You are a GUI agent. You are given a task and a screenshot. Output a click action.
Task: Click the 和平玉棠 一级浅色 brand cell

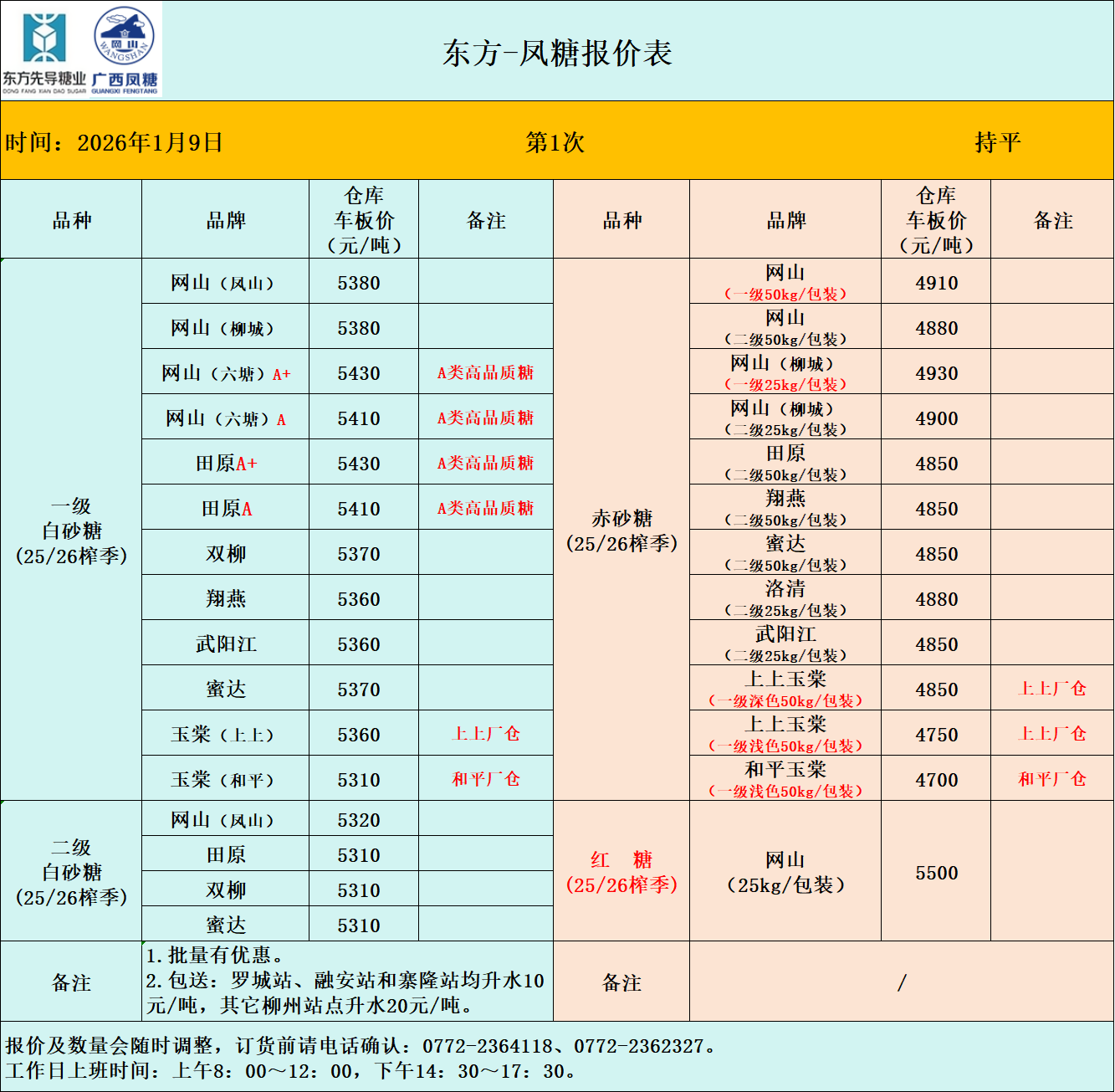pyautogui.click(x=785, y=780)
